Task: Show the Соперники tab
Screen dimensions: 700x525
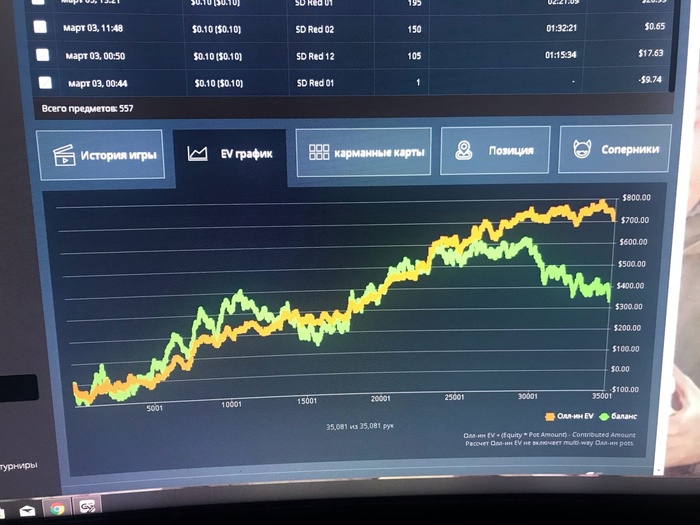Action: pos(615,149)
